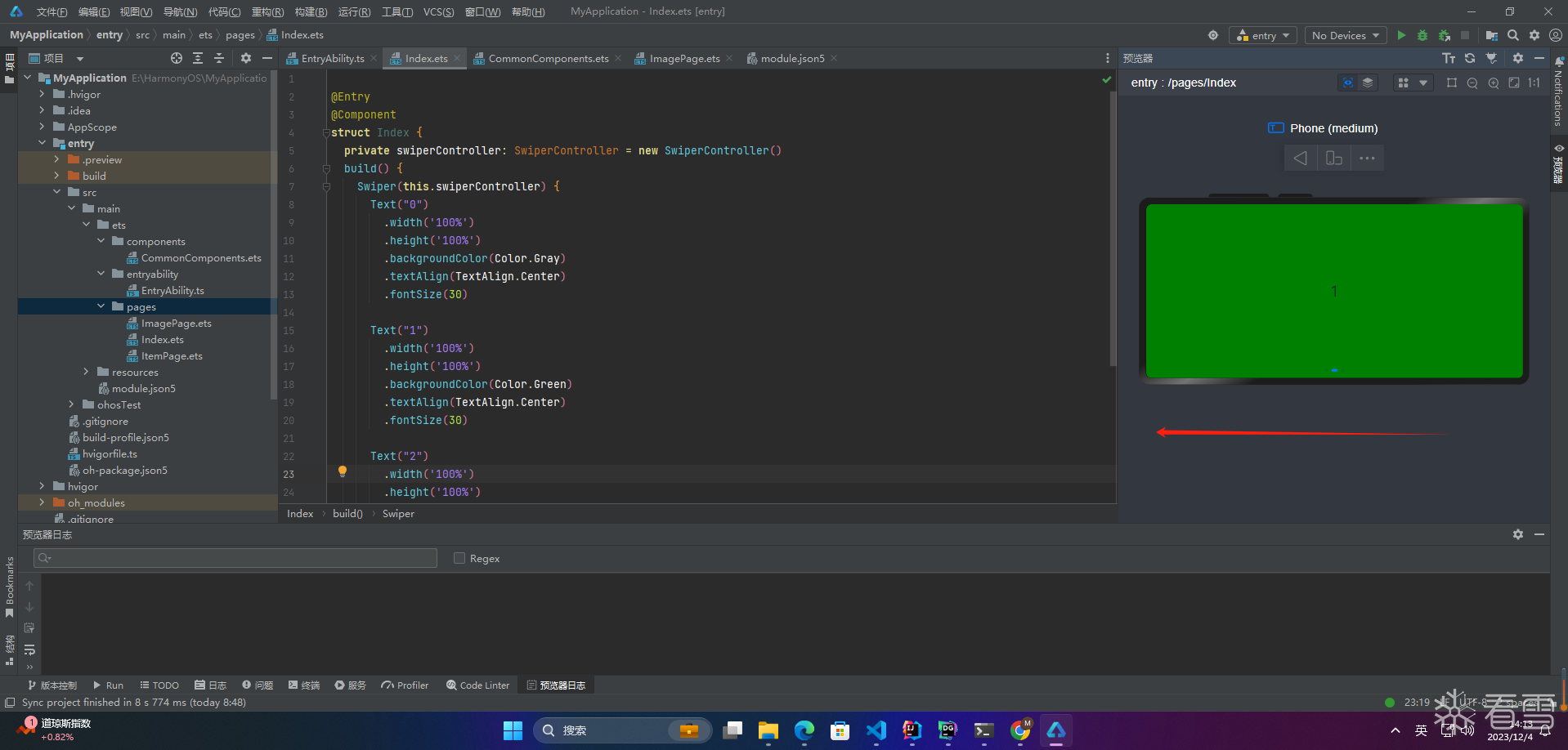Reset preview zoom to 1:1
This screenshot has width=1568, height=750.
pyautogui.click(x=1534, y=83)
